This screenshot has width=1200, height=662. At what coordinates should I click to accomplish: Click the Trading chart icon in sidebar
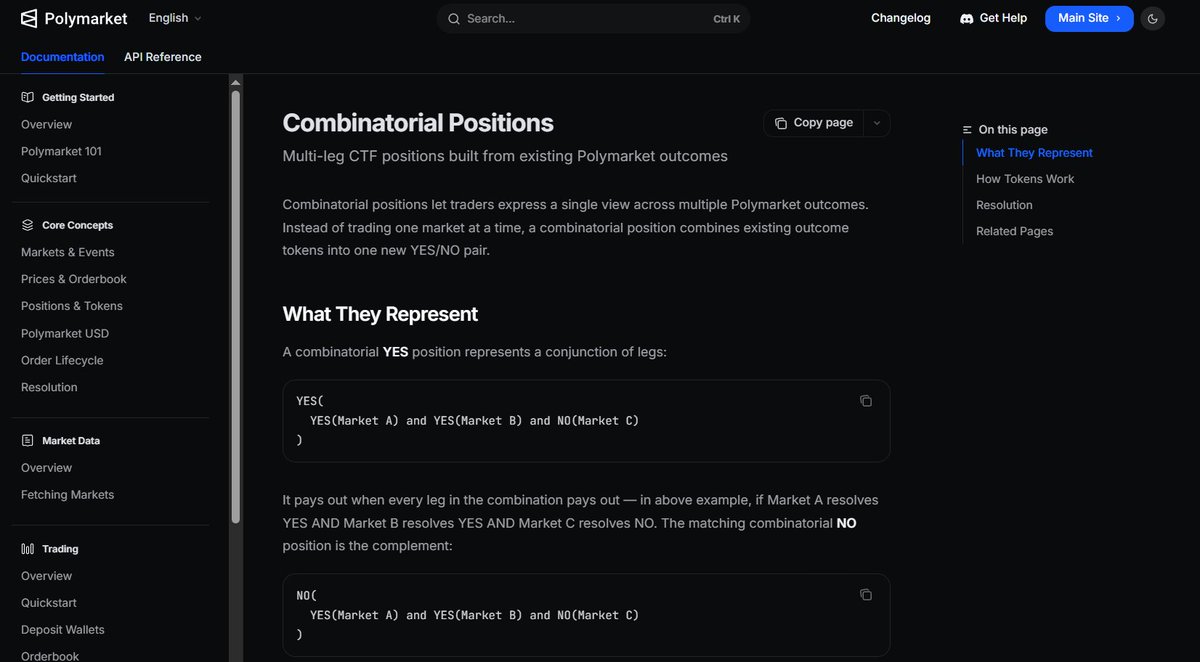coord(28,549)
